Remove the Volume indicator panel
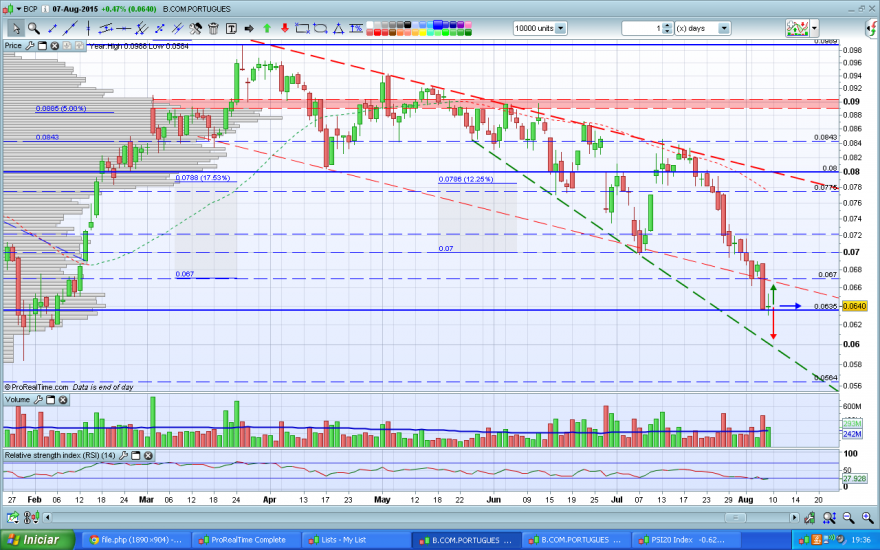This screenshot has width=880, height=550. pyautogui.click(x=63, y=400)
